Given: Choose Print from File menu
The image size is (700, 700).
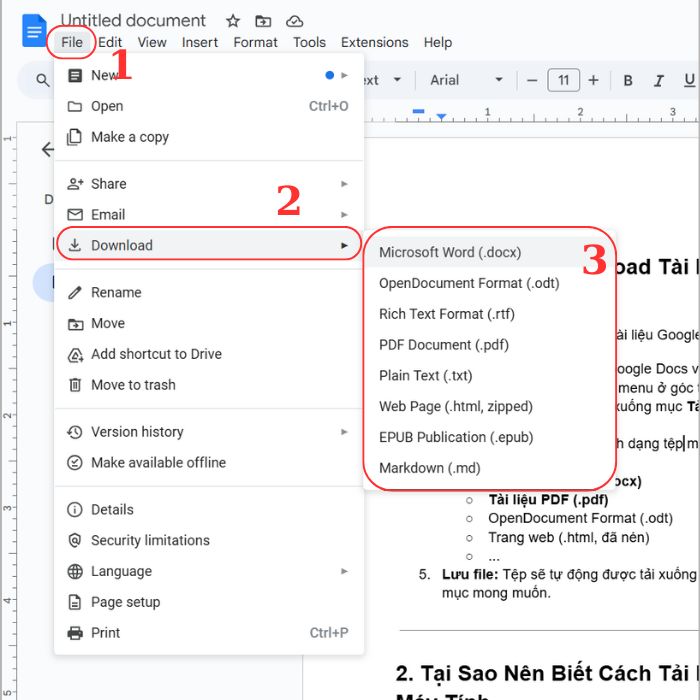Looking at the screenshot, I should tap(208, 633).
